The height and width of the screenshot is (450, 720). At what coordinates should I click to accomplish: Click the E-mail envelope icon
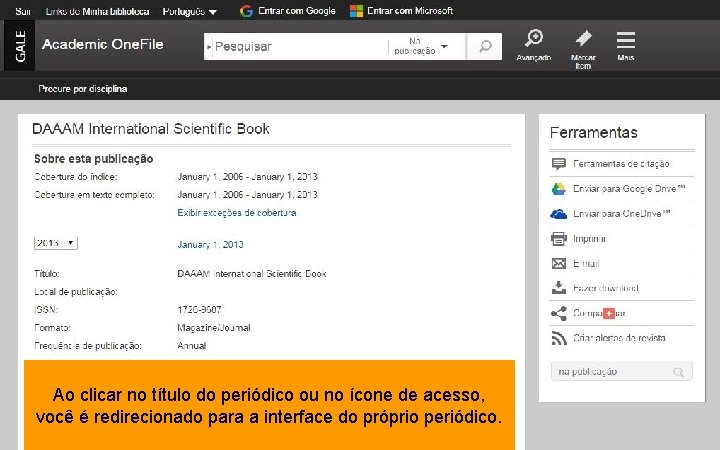559,264
